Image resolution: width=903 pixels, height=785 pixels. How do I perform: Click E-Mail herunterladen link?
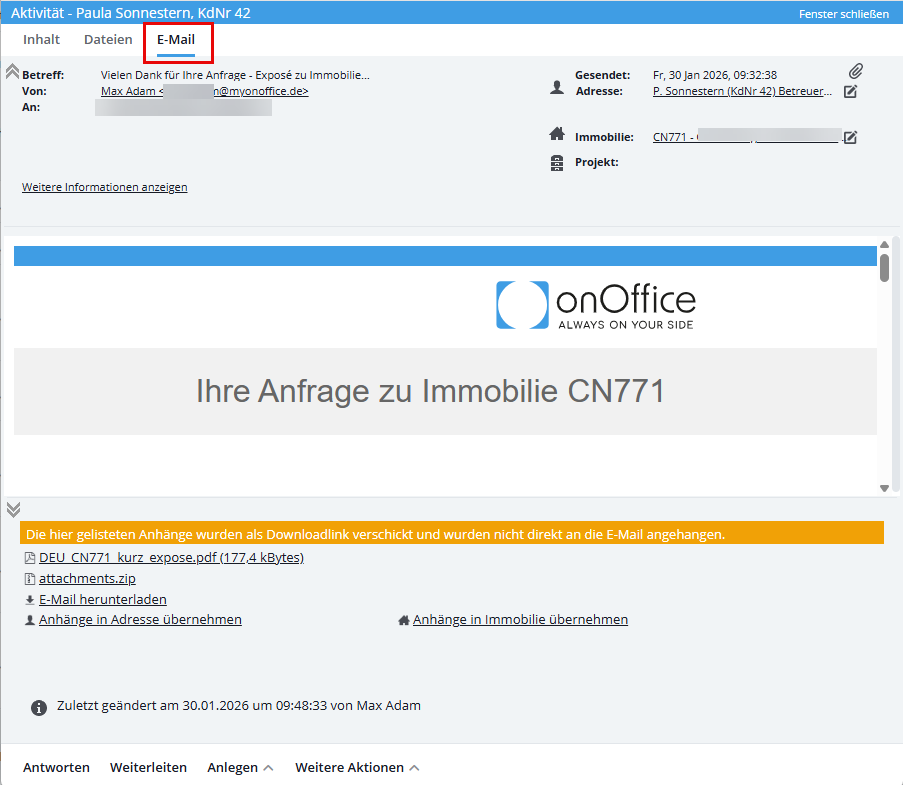click(102, 599)
